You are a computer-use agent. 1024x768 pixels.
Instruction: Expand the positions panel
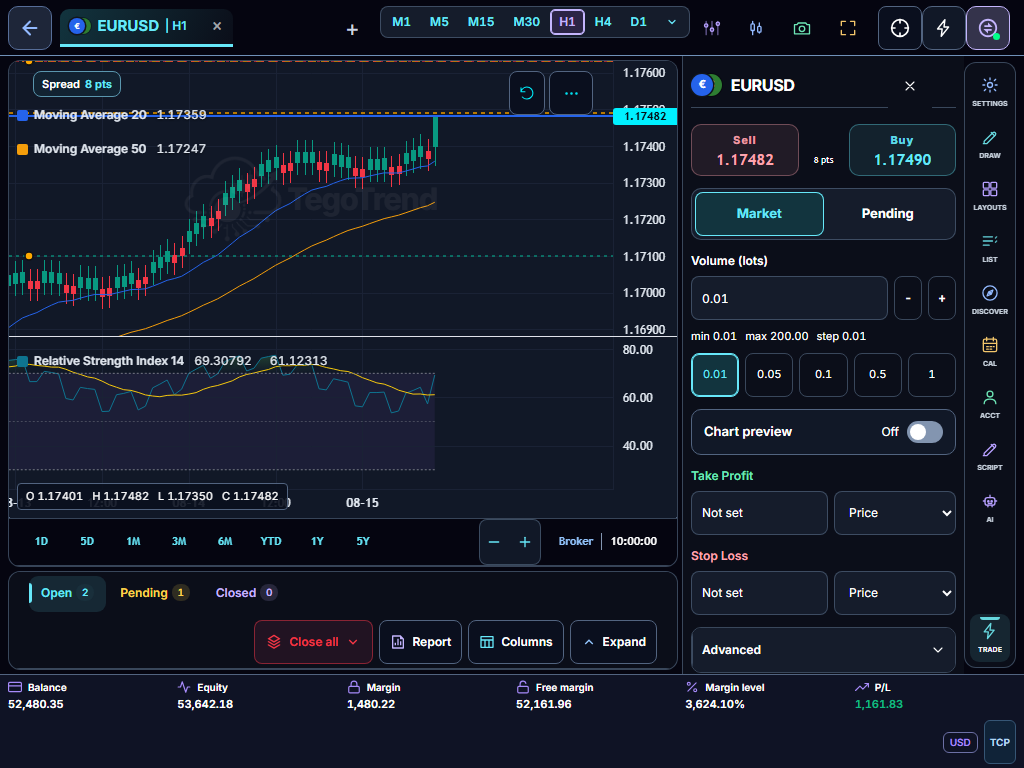coord(613,642)
